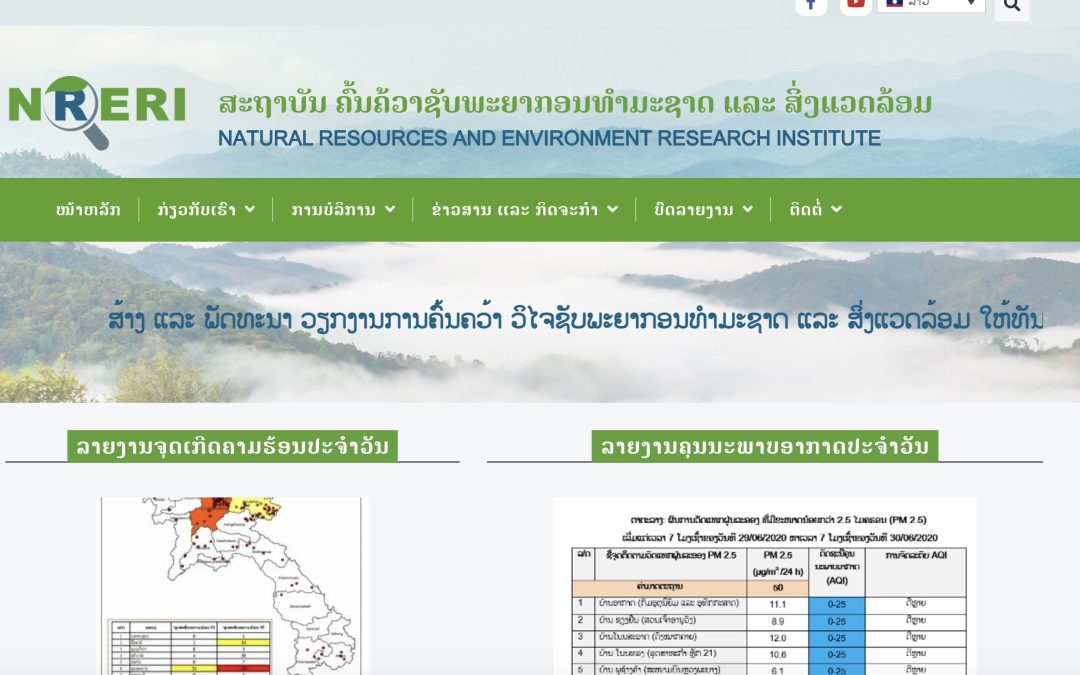
Task: Click the daily air quality report heading
Action: 765,446
